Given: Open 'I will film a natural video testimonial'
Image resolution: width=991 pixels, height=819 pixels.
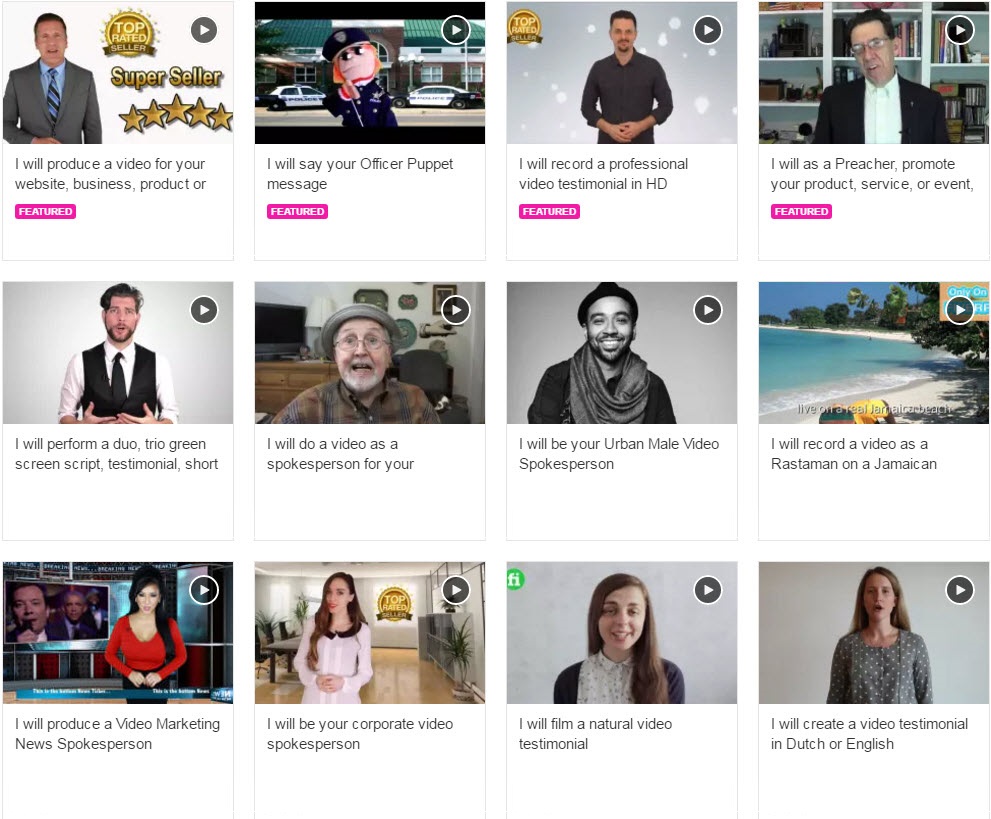Looking at the screenshot, I should (x=595, y=734).
